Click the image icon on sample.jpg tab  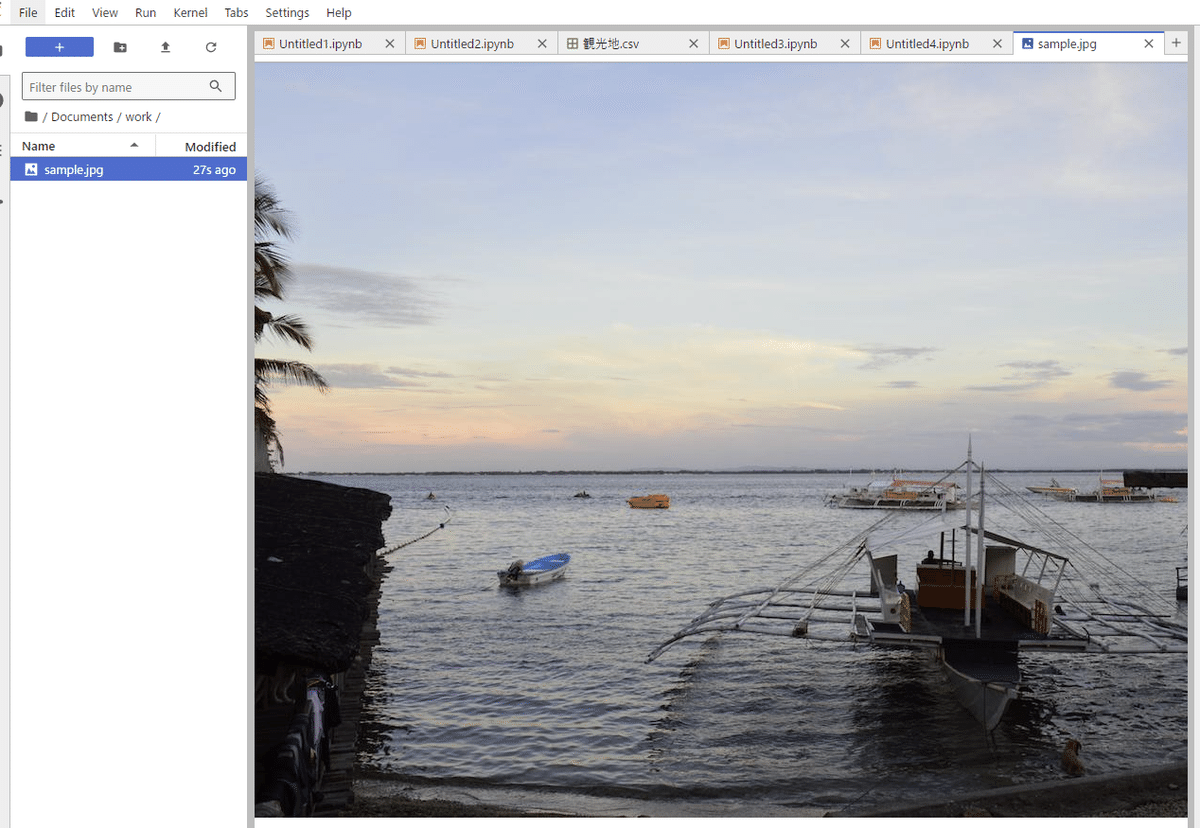[x=1027, y=44]
